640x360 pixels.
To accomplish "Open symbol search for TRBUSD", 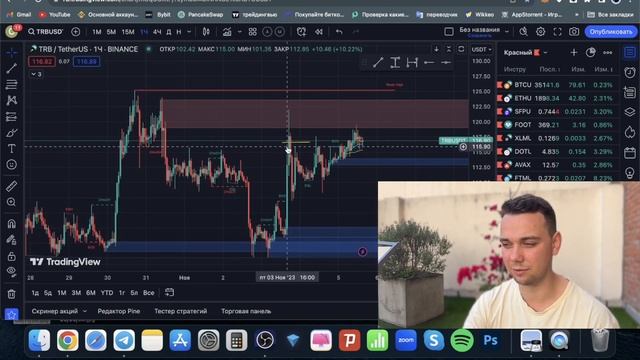I will click(45, 32).
